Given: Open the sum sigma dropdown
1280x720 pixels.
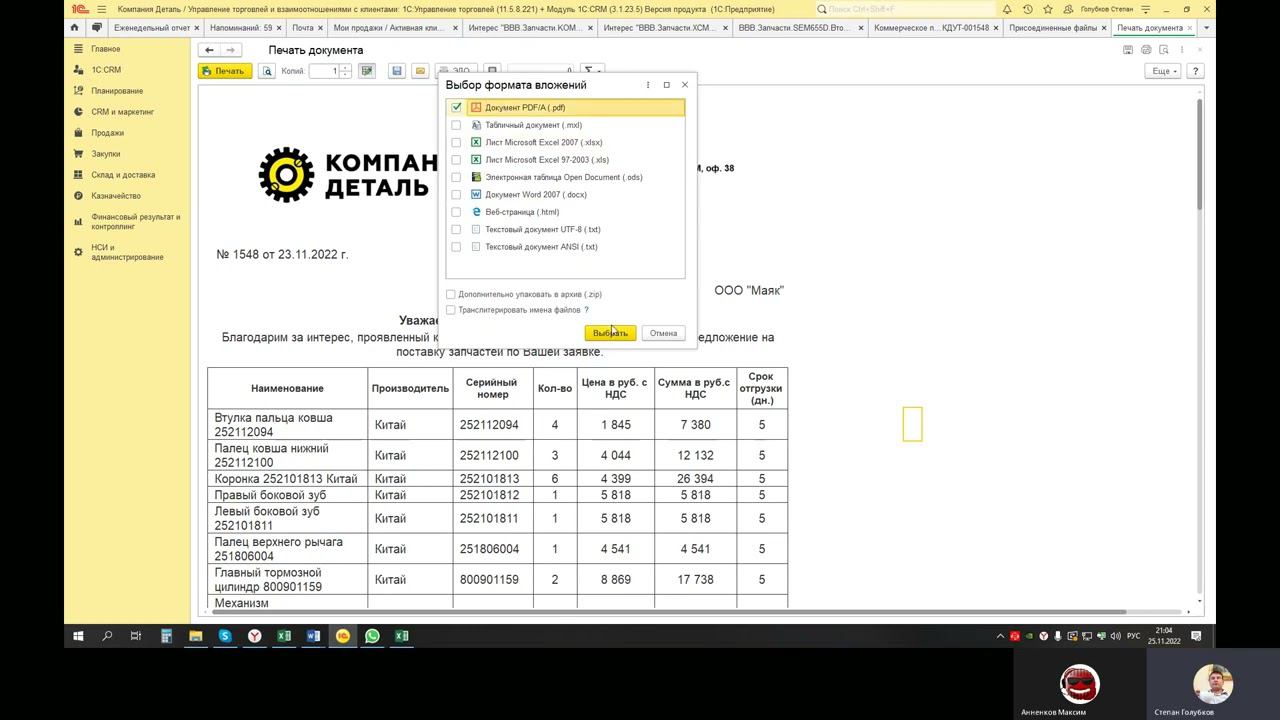Looking at the screenshot, I should 592,71.
